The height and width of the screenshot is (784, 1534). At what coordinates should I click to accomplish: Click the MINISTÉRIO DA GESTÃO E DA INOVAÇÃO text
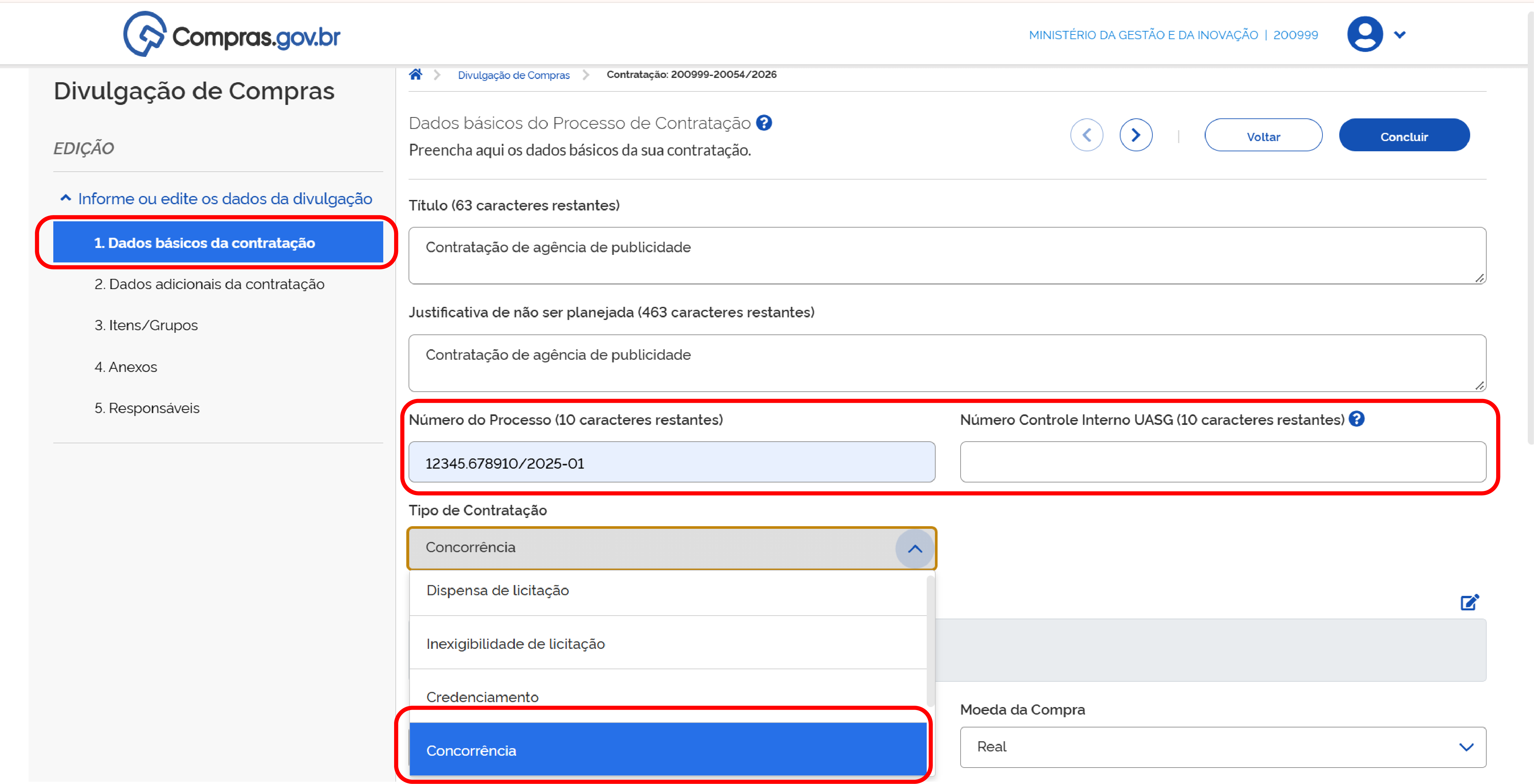point(1144,35)
